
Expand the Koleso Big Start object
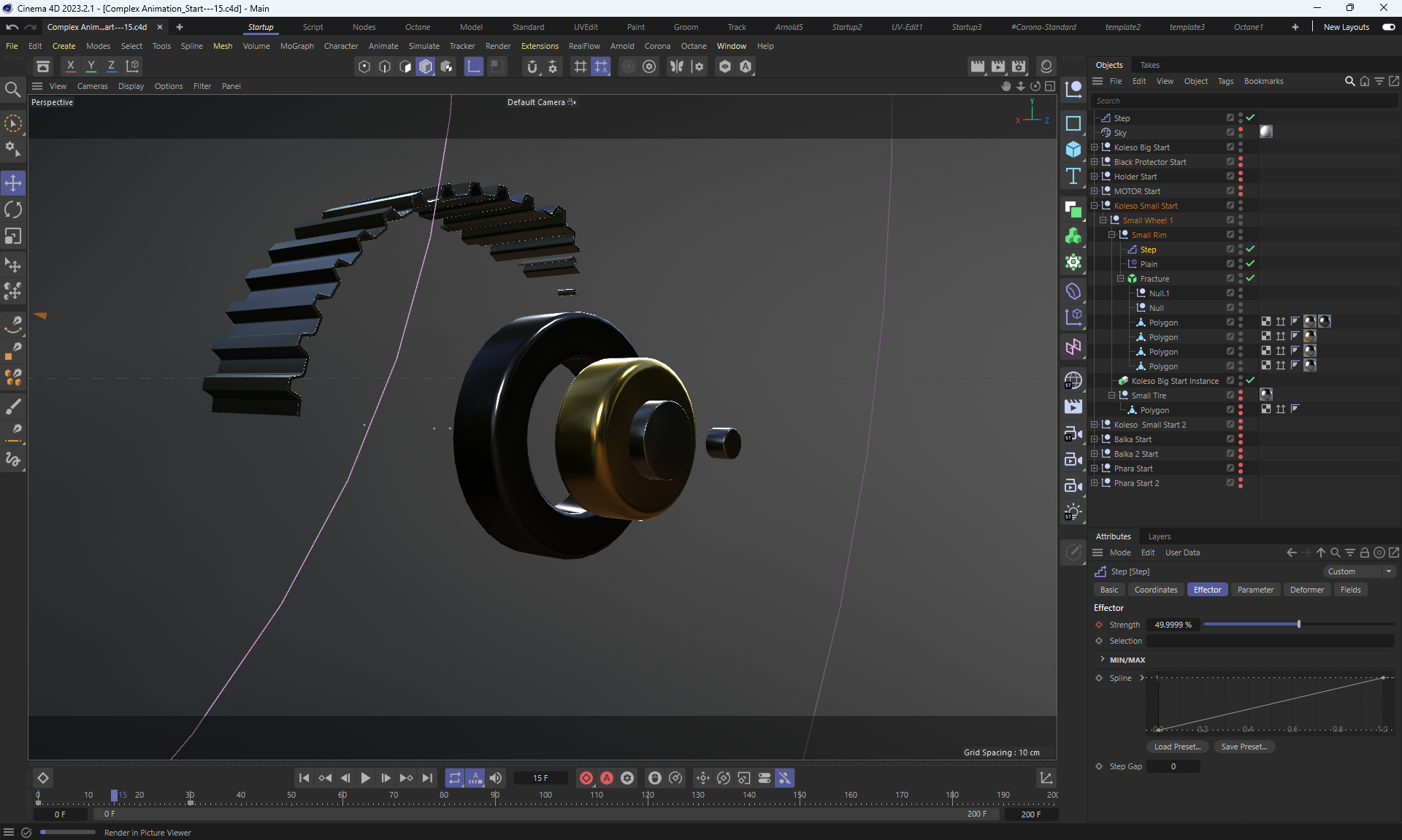pos(1094,147)
